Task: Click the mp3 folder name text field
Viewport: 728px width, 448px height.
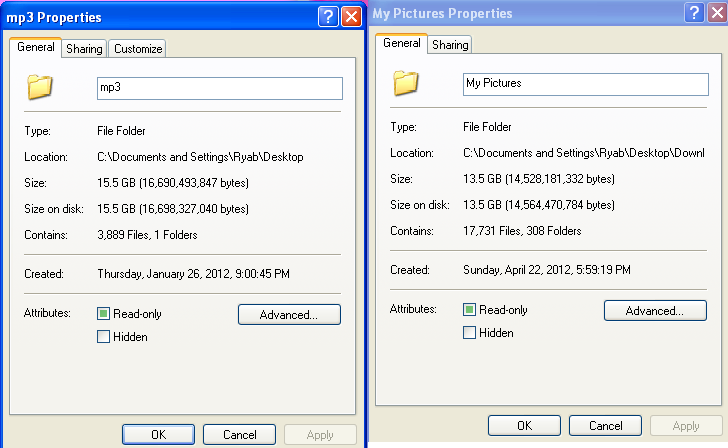Action: pos(219,88)
